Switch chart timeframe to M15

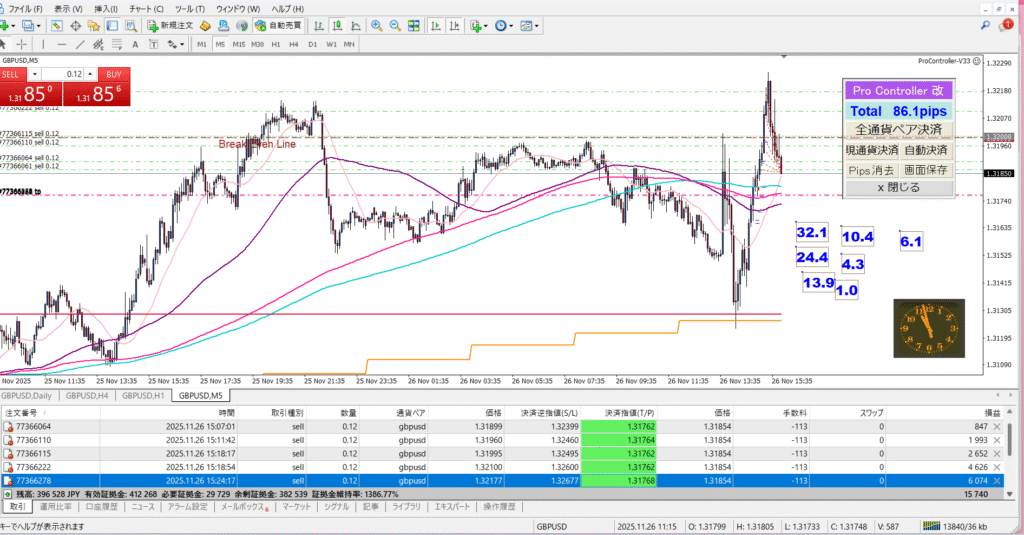(239, 44)
